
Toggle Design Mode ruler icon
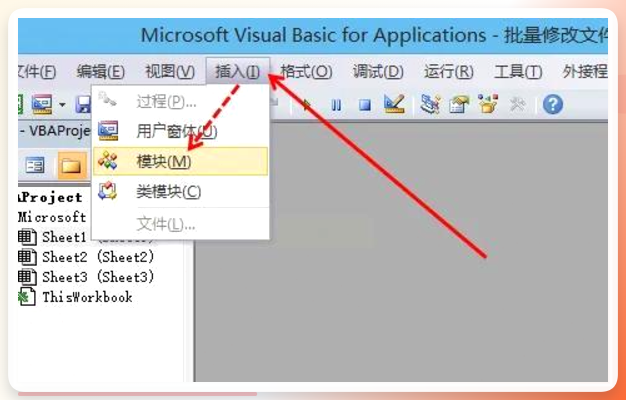coord(394,104)
